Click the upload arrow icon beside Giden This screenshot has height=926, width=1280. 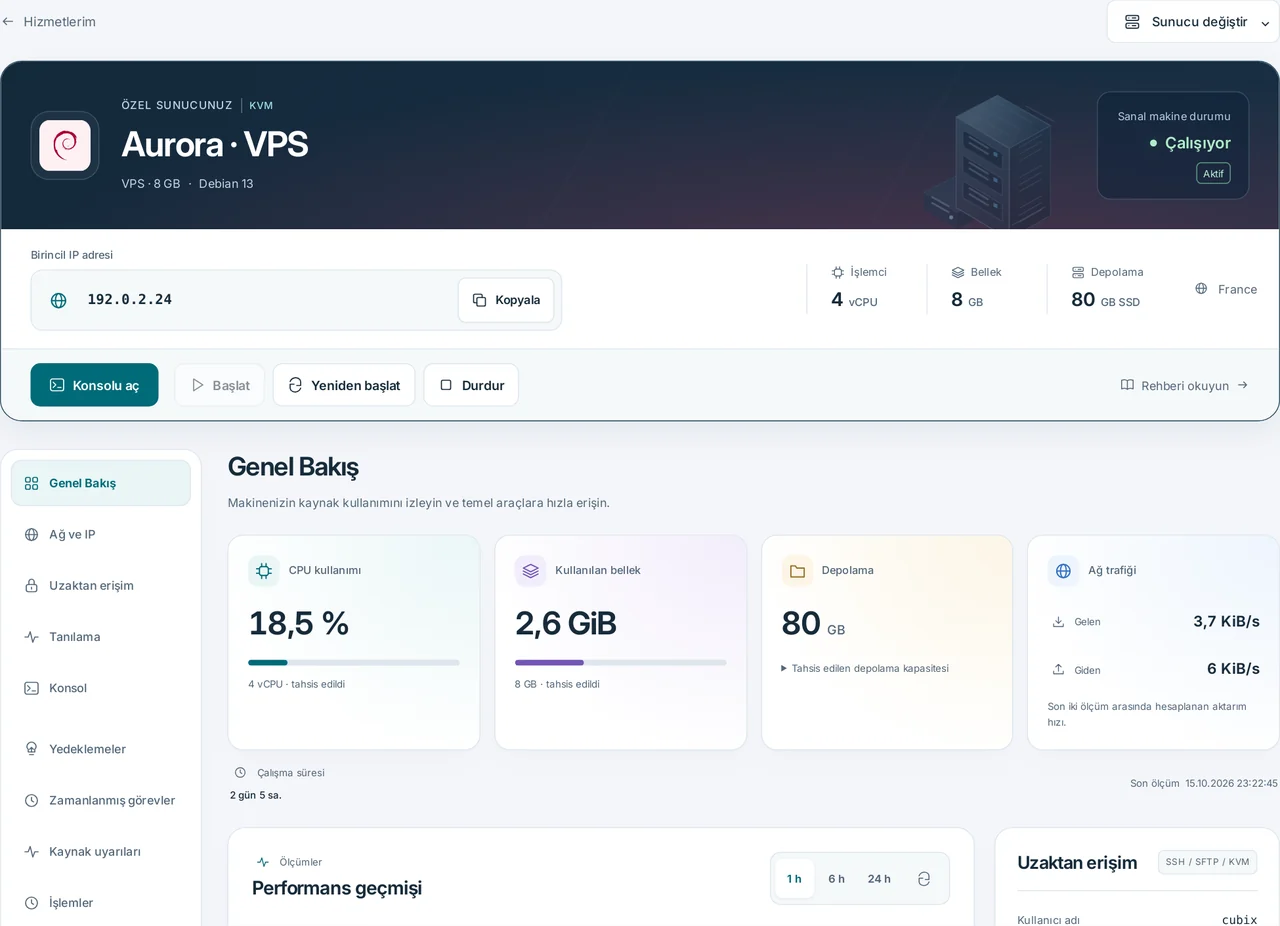pos(1058,669)
